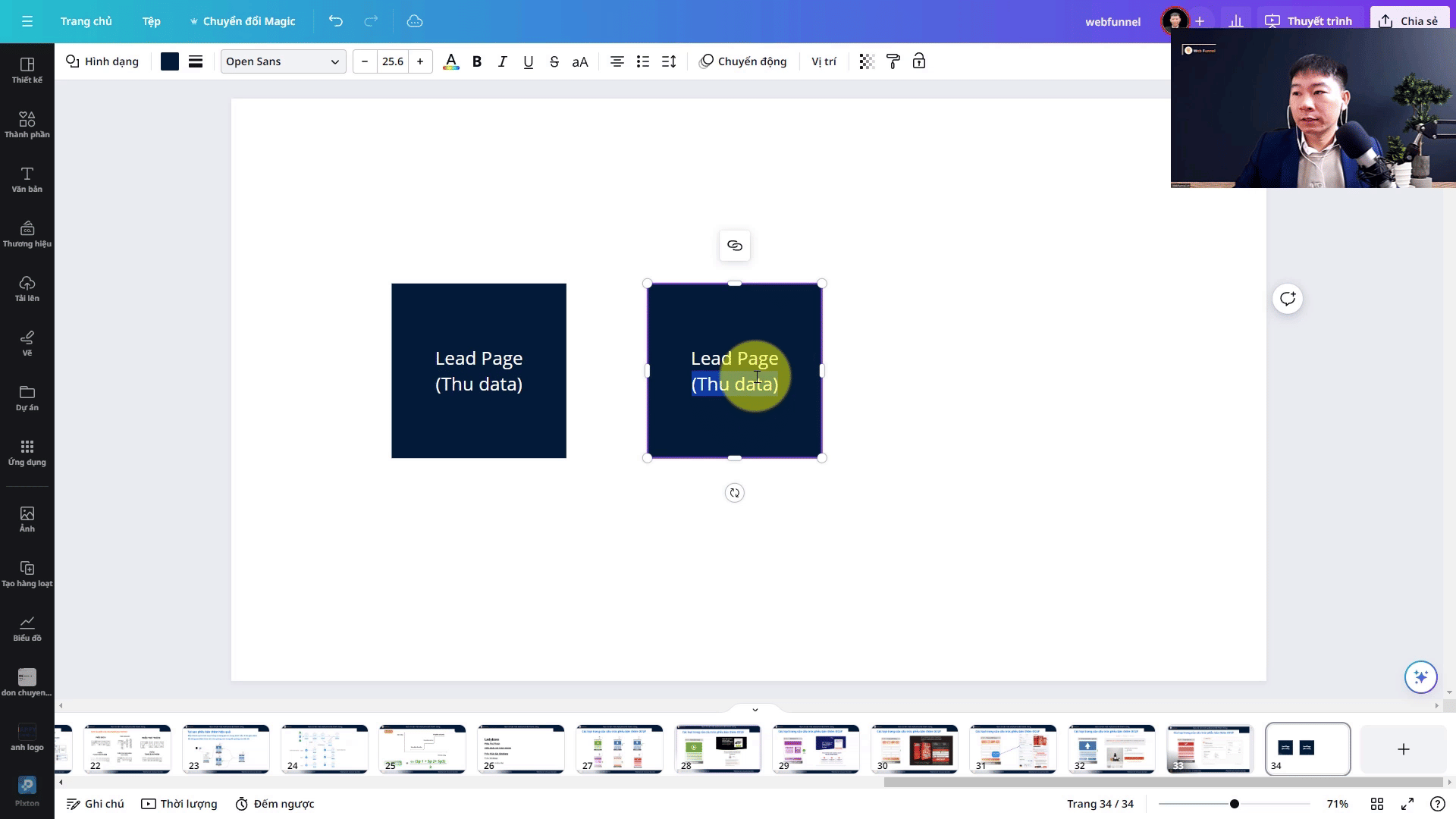The width and height of the screenshot is (1456, 819).
Task: Open the Tải lên uploads panel
Action: (x=27, y=288)
